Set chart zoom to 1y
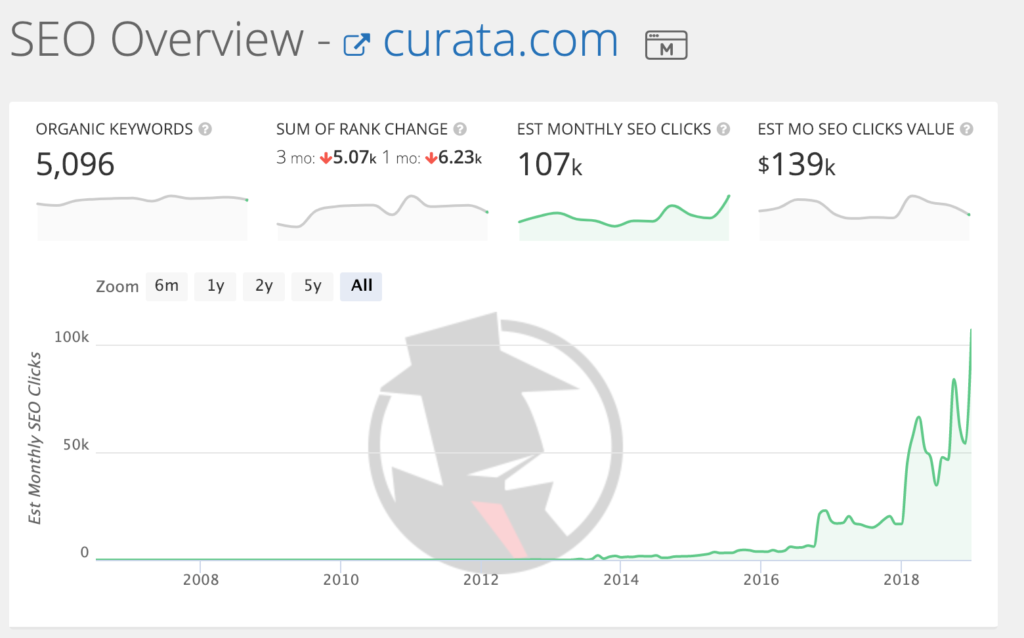The image size is (1024, 638). click(x=216, y=286)
